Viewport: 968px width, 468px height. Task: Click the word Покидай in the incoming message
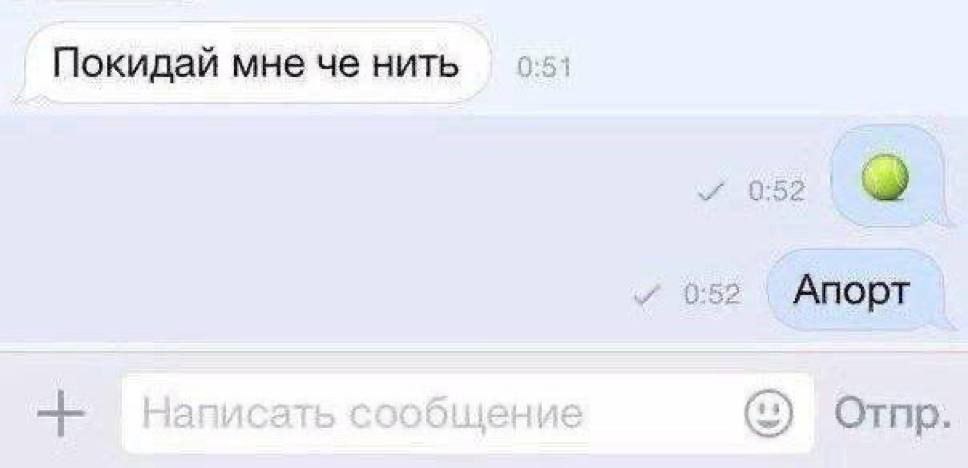136,64
